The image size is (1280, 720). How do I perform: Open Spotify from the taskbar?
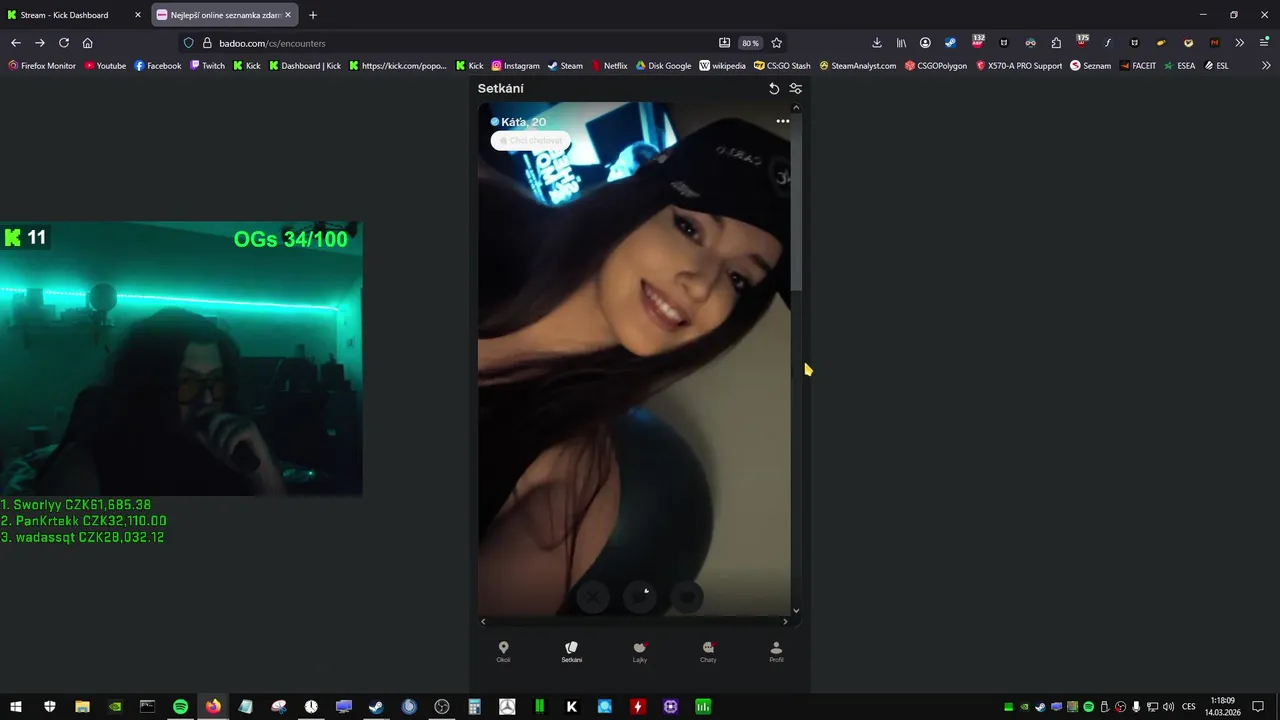click(180, 706)
